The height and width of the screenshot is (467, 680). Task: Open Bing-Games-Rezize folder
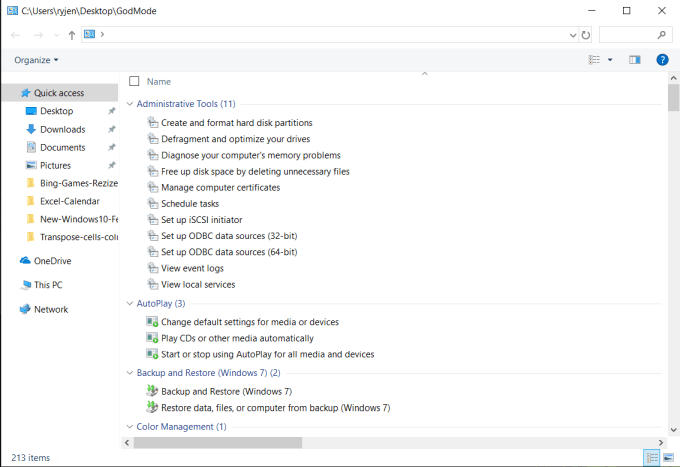[x=72, y=183]
